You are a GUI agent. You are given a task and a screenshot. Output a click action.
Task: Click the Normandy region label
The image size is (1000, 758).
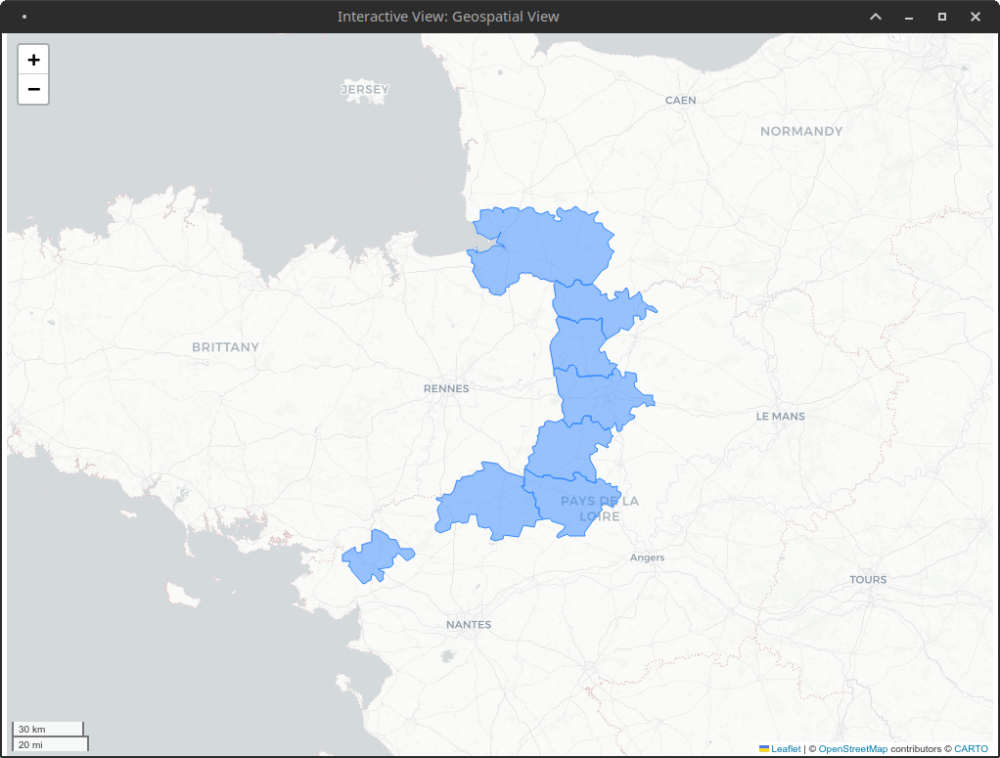click(801, 131)
